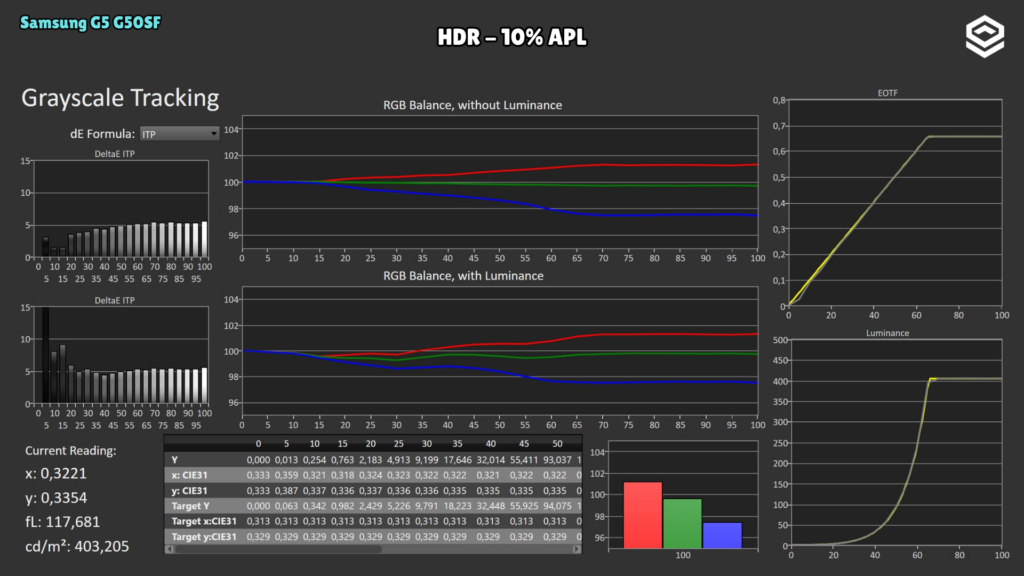Click the arrow on the dE Formula combo box
Viewport: 1024px width, 576px height.
[214, 134]
